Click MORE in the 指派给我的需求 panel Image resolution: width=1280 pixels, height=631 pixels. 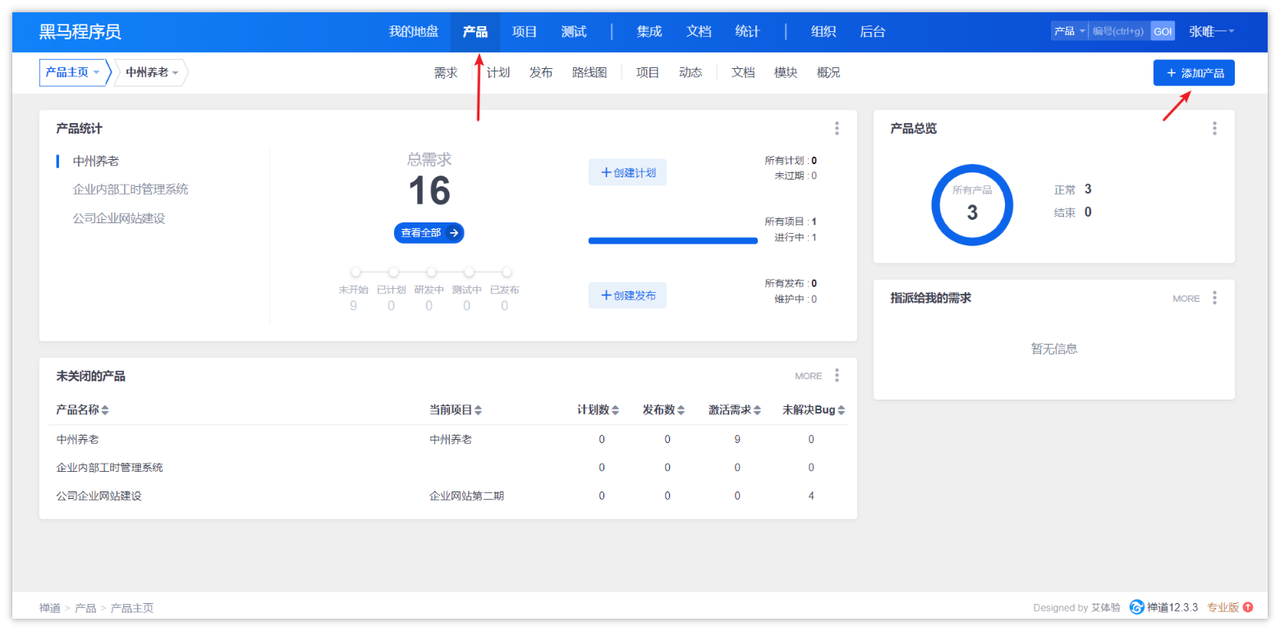[1186, 299]
